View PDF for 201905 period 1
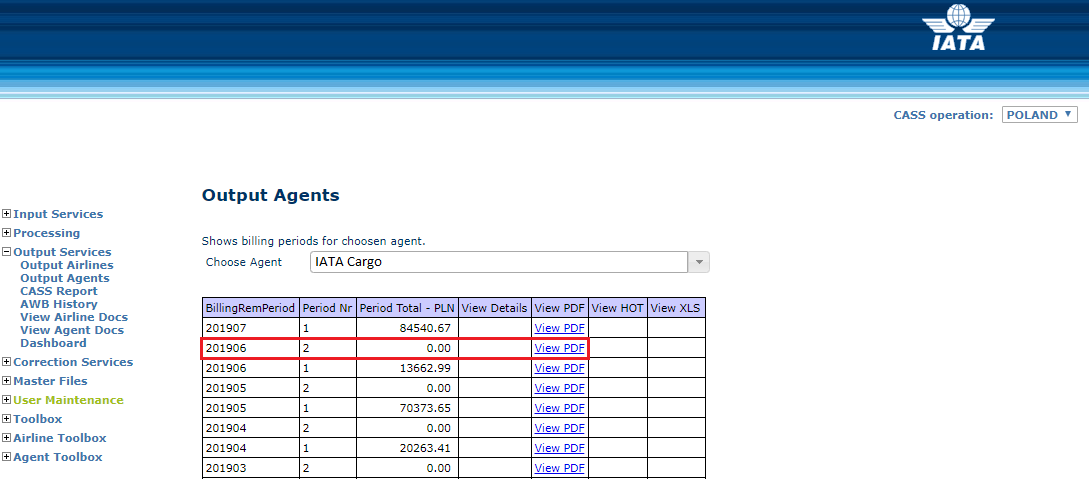Viewport: 1089px width, 479px height. tap(560, 407)
